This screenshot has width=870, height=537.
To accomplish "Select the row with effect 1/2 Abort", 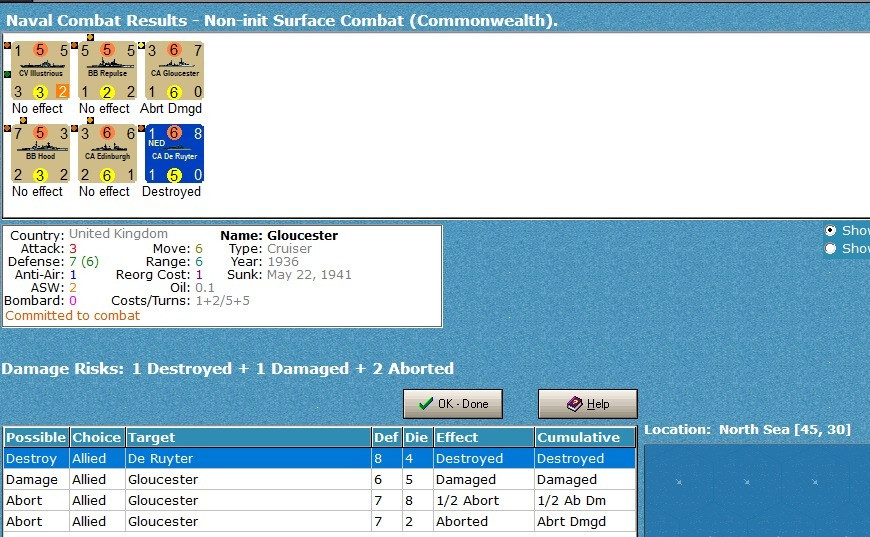I will (320, 500).
